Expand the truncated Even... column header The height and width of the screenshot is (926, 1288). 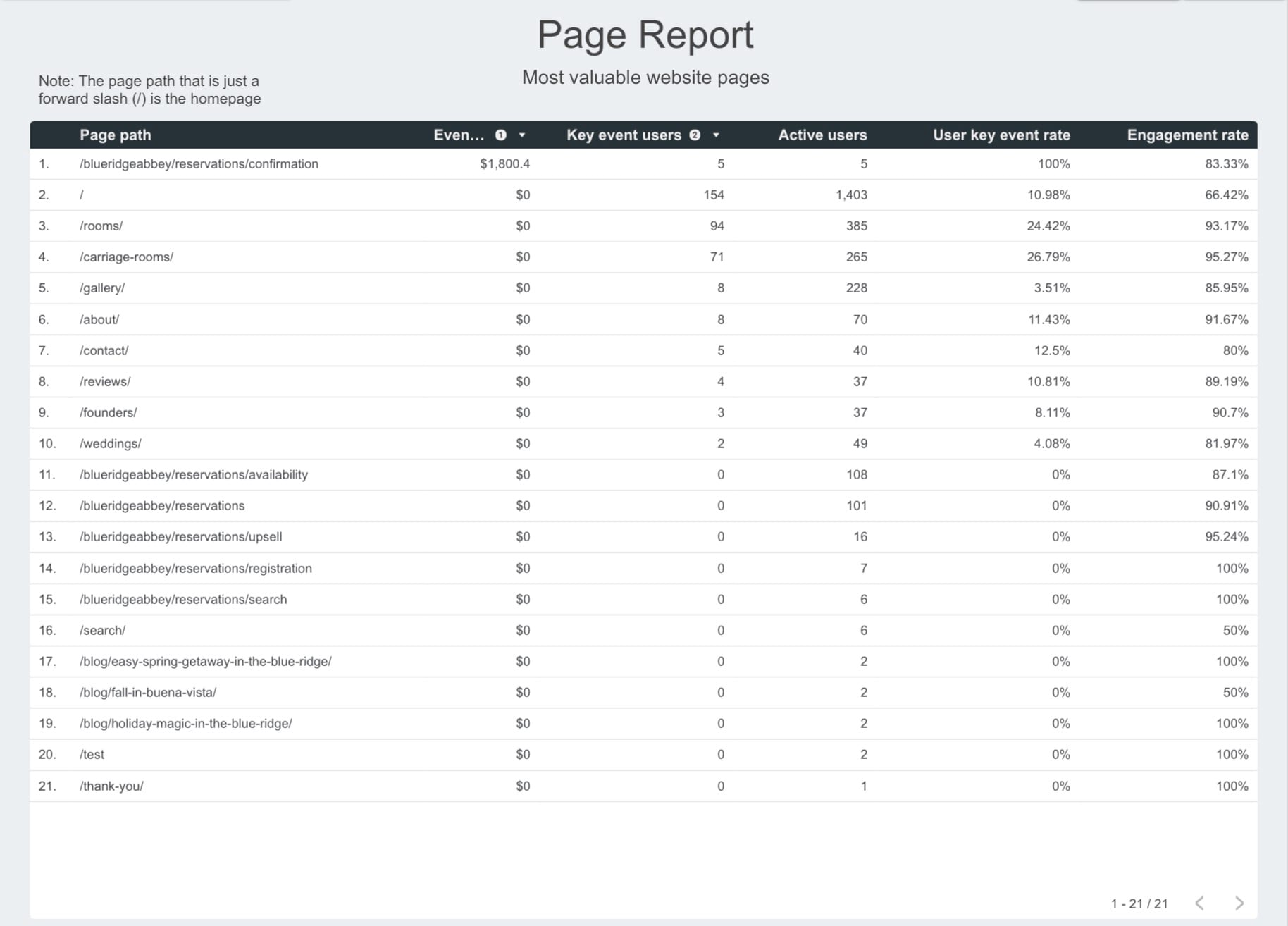click(459, 135)
